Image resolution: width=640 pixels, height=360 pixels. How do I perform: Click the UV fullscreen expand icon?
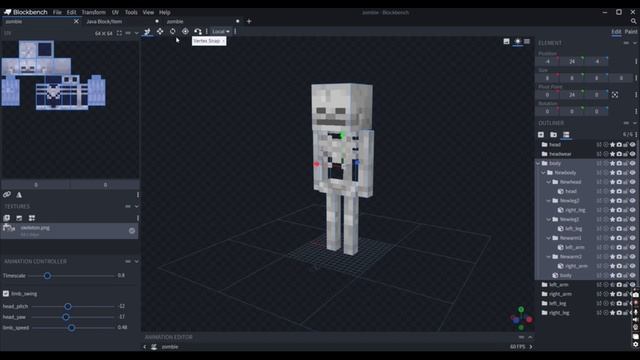(119, 33)
